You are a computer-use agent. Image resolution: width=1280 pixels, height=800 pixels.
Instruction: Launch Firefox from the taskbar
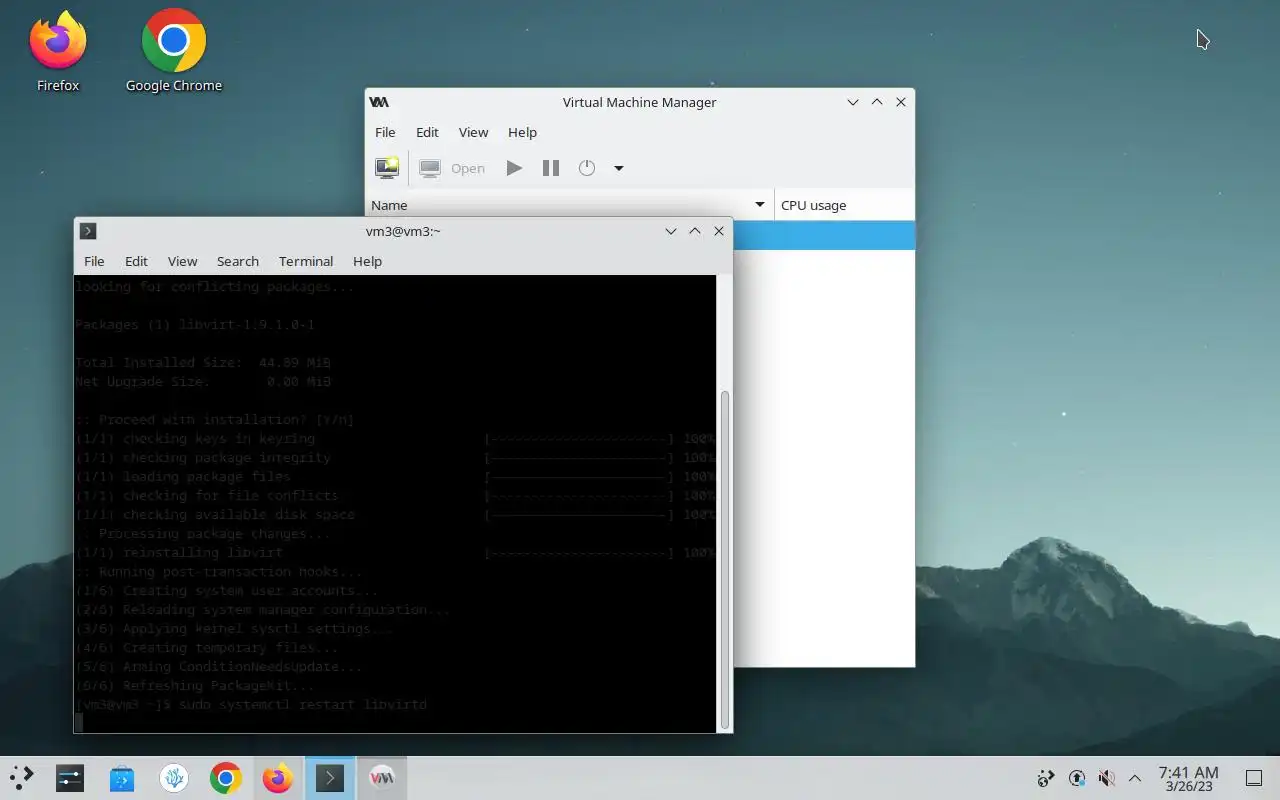(278, 777)
